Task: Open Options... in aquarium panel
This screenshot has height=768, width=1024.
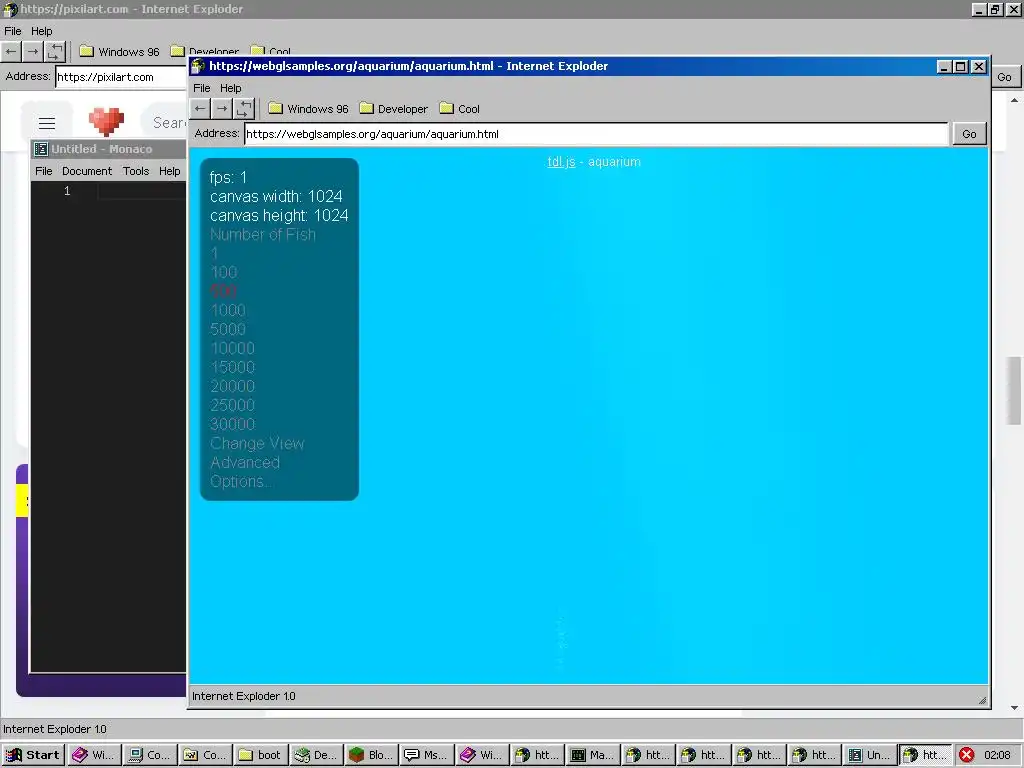Action: coord(240,481)
